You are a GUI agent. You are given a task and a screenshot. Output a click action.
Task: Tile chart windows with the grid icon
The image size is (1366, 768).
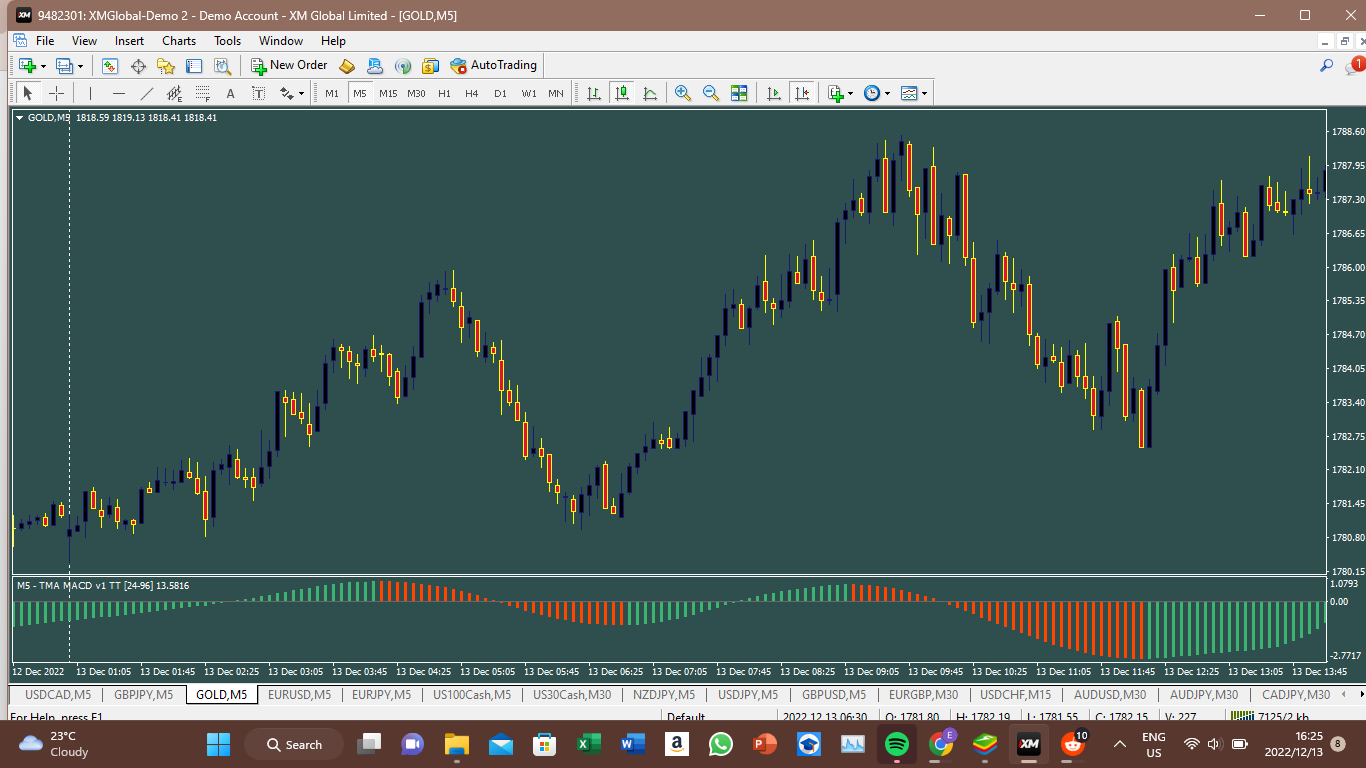(739, 93)
